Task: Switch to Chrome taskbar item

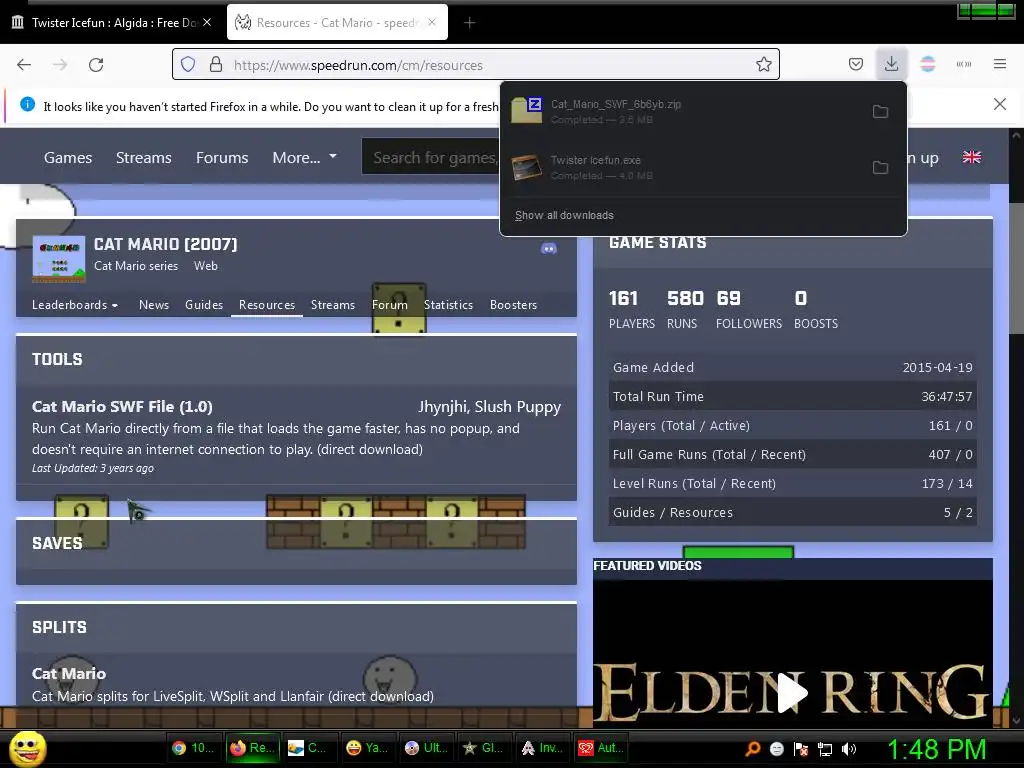Action: tap(193, 748)
